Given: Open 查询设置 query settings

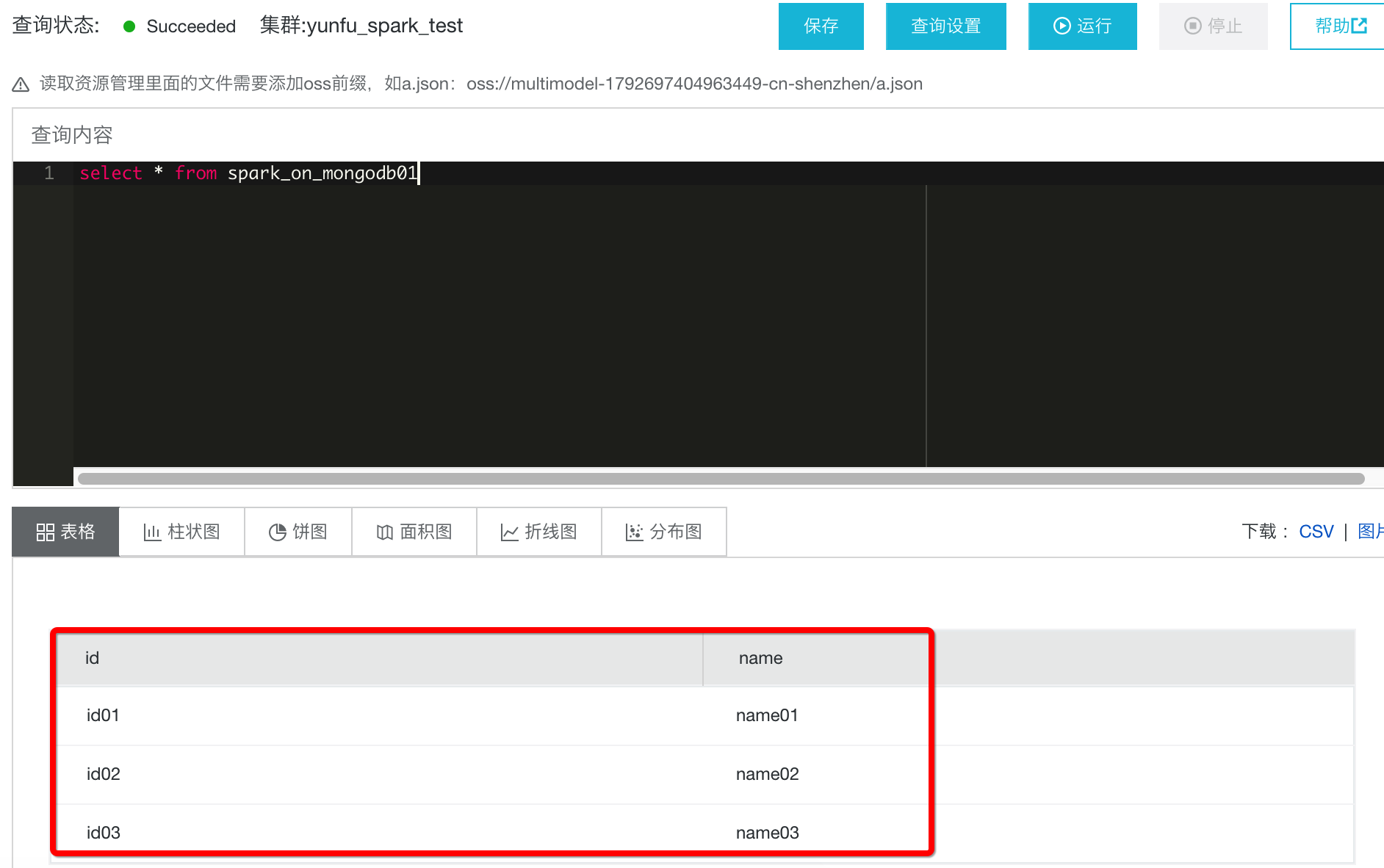Looking at the screenshot, I should [945, 26].
